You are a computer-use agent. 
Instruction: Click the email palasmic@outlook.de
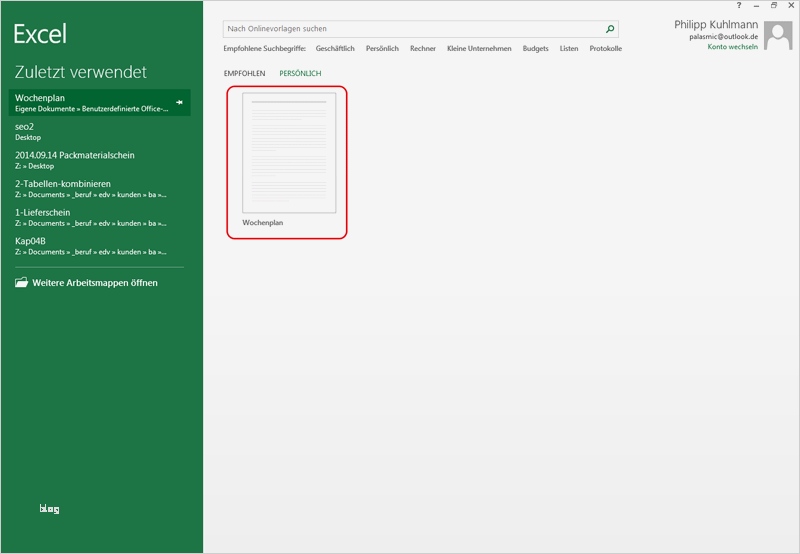point(723,37)
